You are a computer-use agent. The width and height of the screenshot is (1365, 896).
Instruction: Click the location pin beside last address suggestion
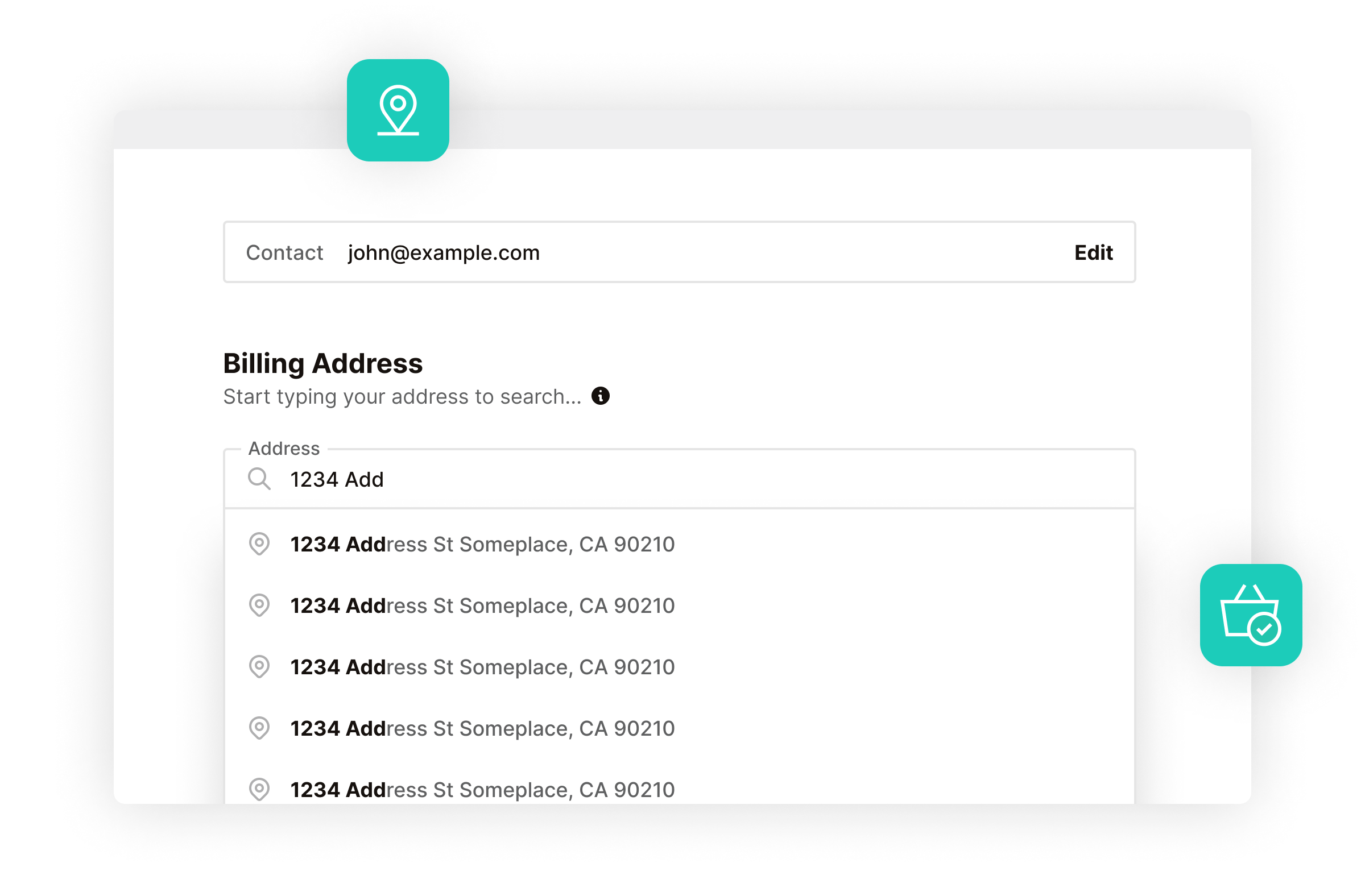(259, 789)
